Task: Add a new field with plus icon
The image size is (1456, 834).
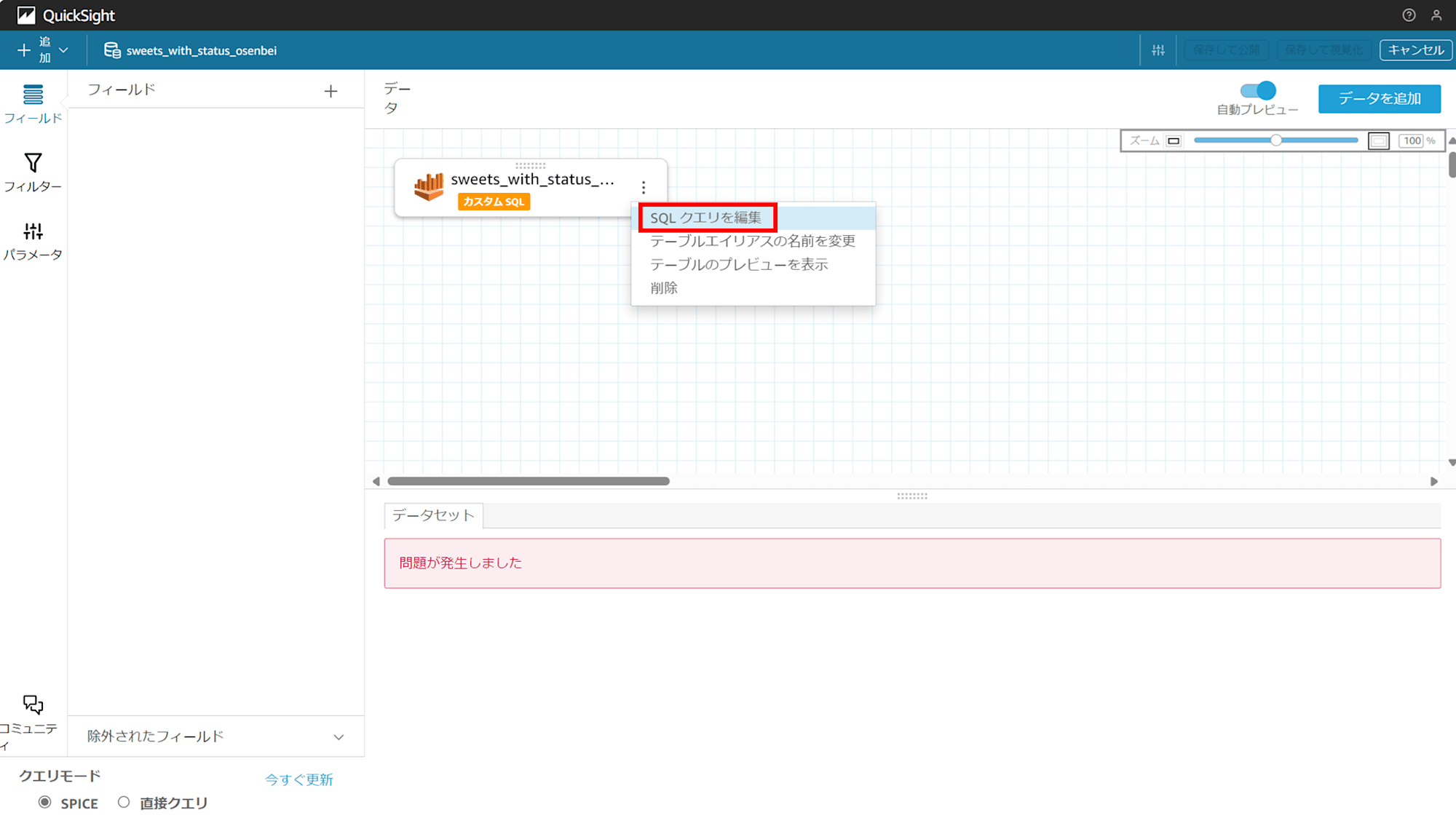Action: click(331, 91)
